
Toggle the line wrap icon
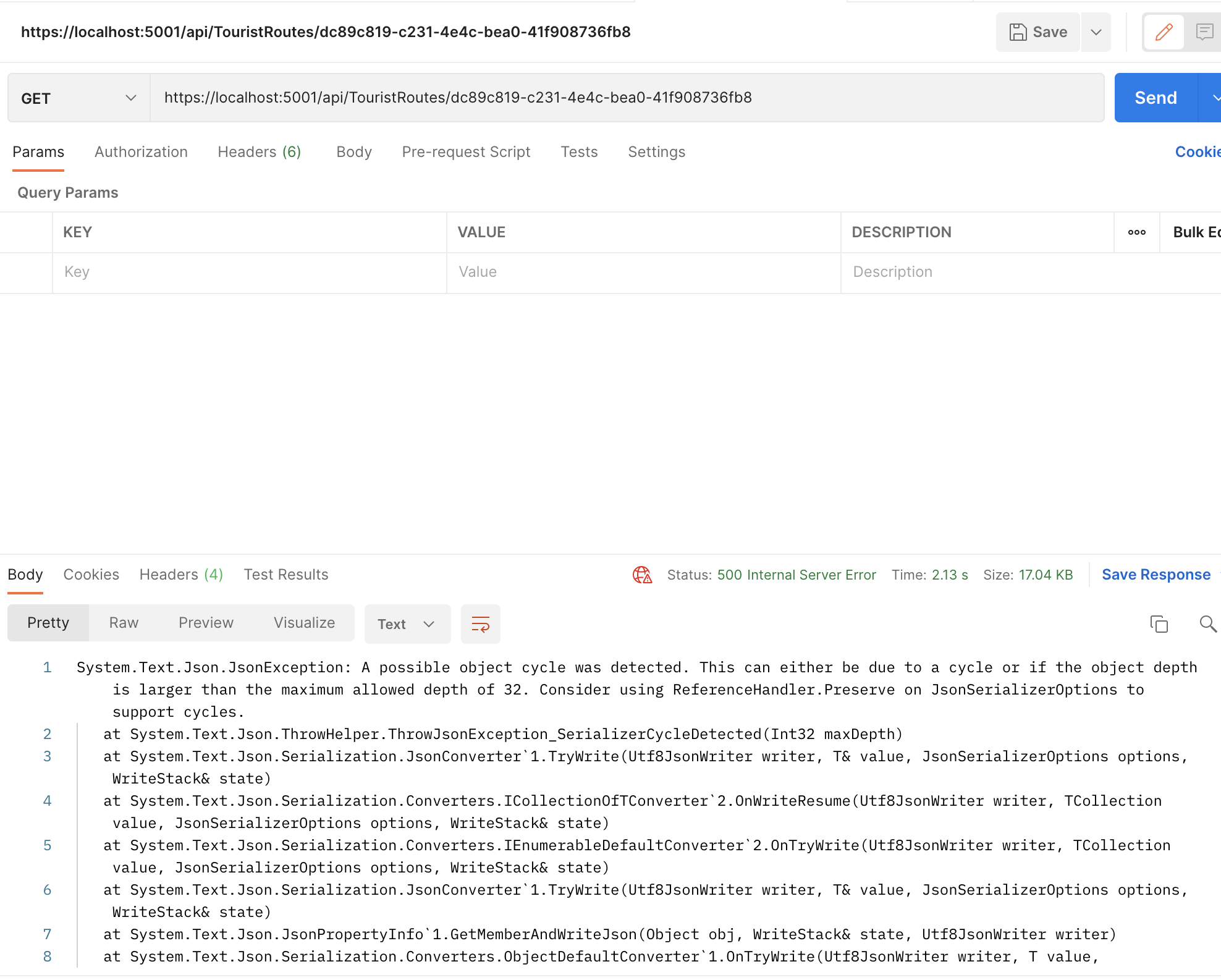[x=480, y=624]
